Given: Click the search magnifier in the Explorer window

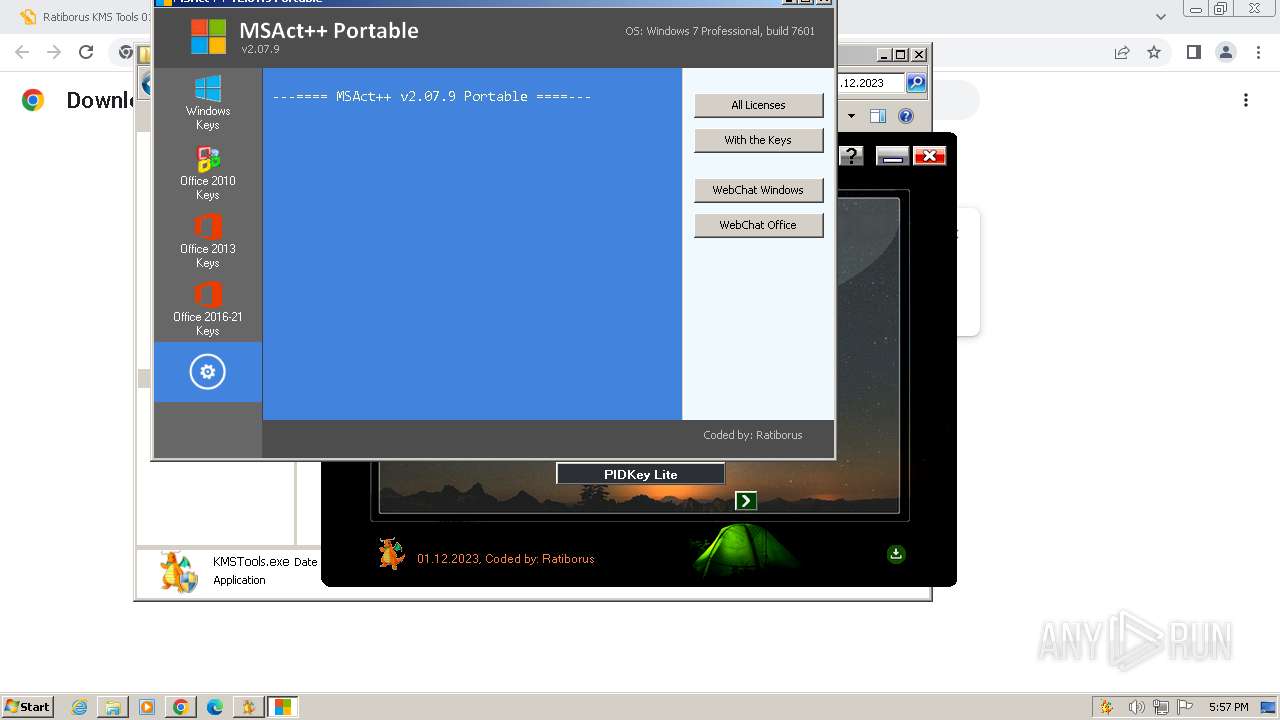Looking at the screenshot, I should click(916, 83).
